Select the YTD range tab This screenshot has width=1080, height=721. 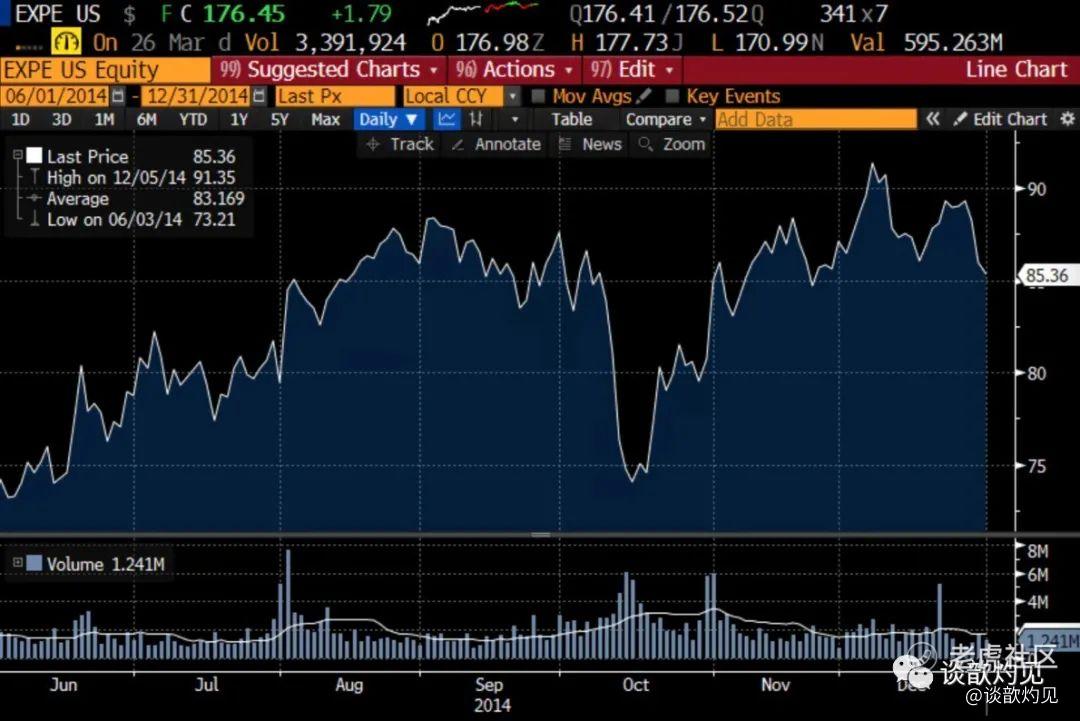coord(193,119)
